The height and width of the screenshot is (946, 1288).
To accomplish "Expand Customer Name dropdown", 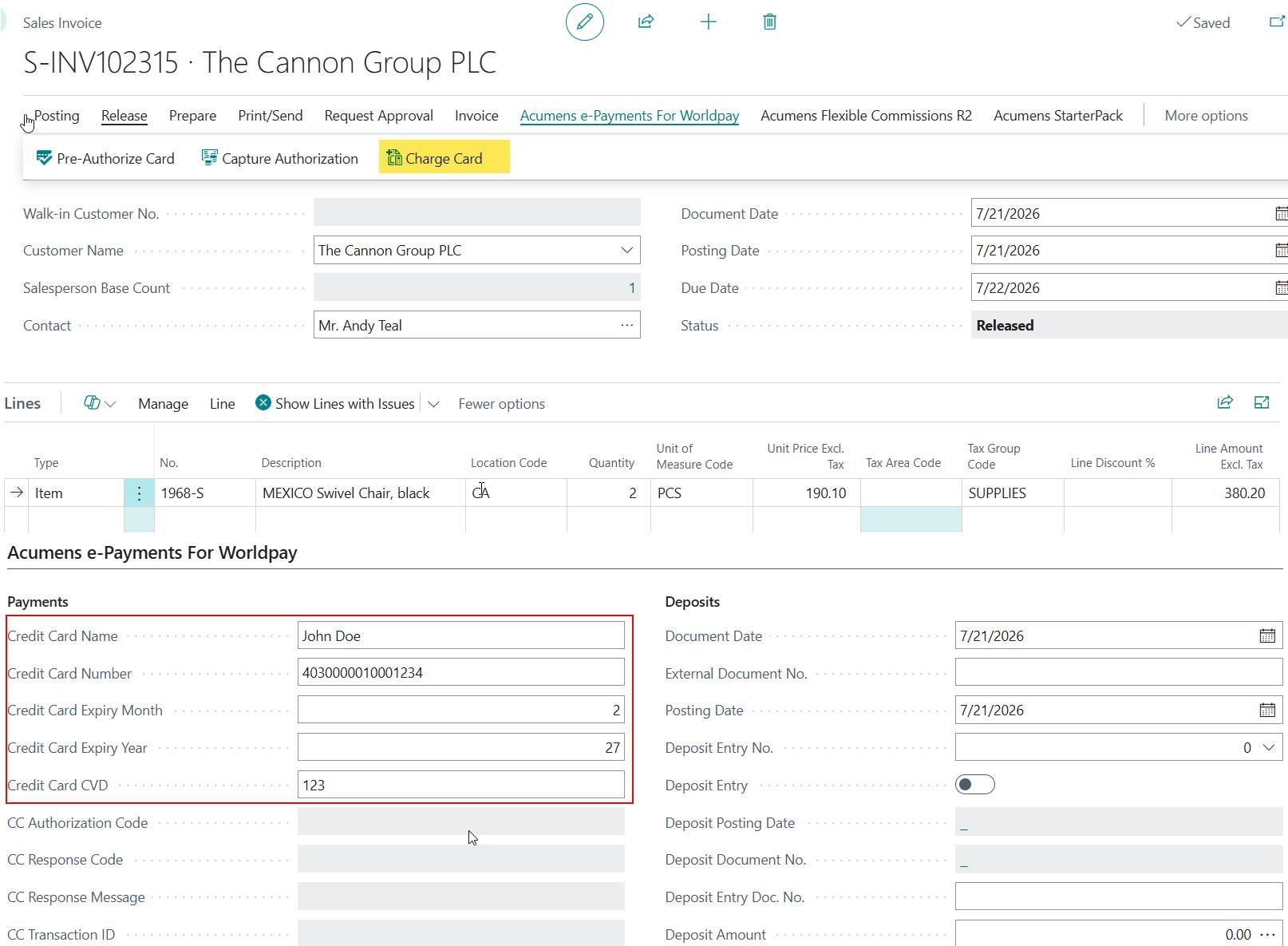I will 627,251.
